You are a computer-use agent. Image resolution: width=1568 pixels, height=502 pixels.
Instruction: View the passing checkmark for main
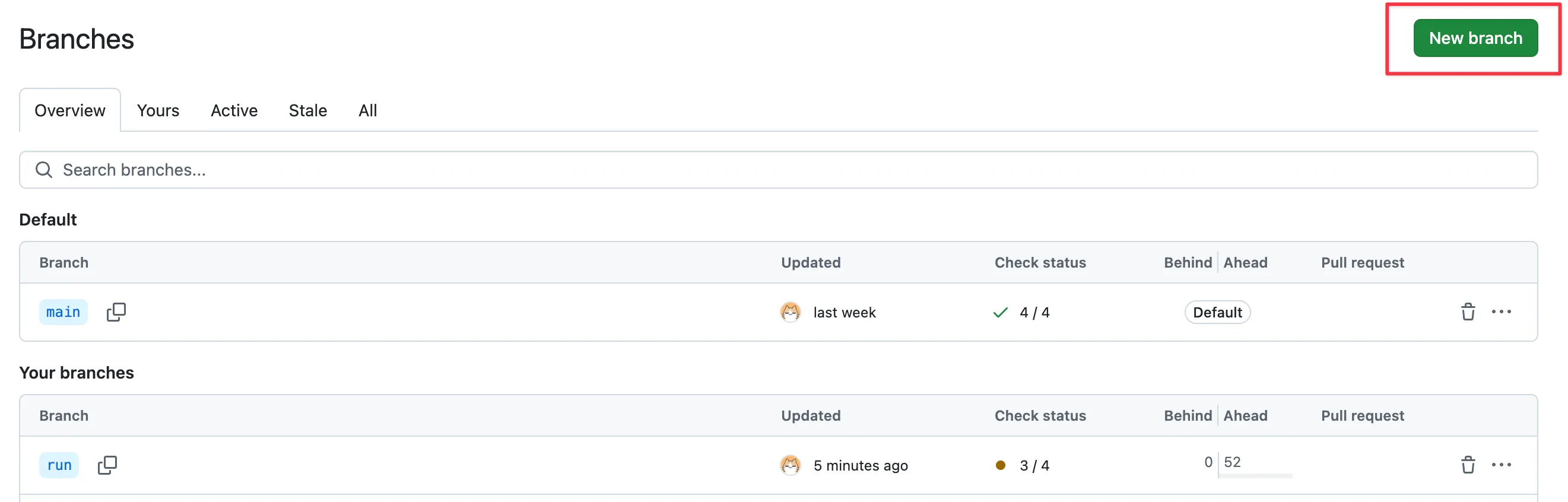coord(1000,313)
